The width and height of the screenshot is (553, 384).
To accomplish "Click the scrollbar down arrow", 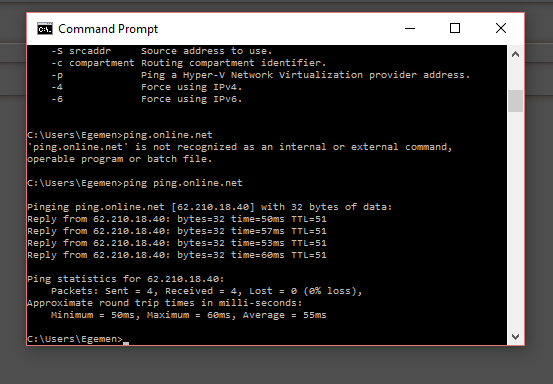I will (x=516, y=337).
